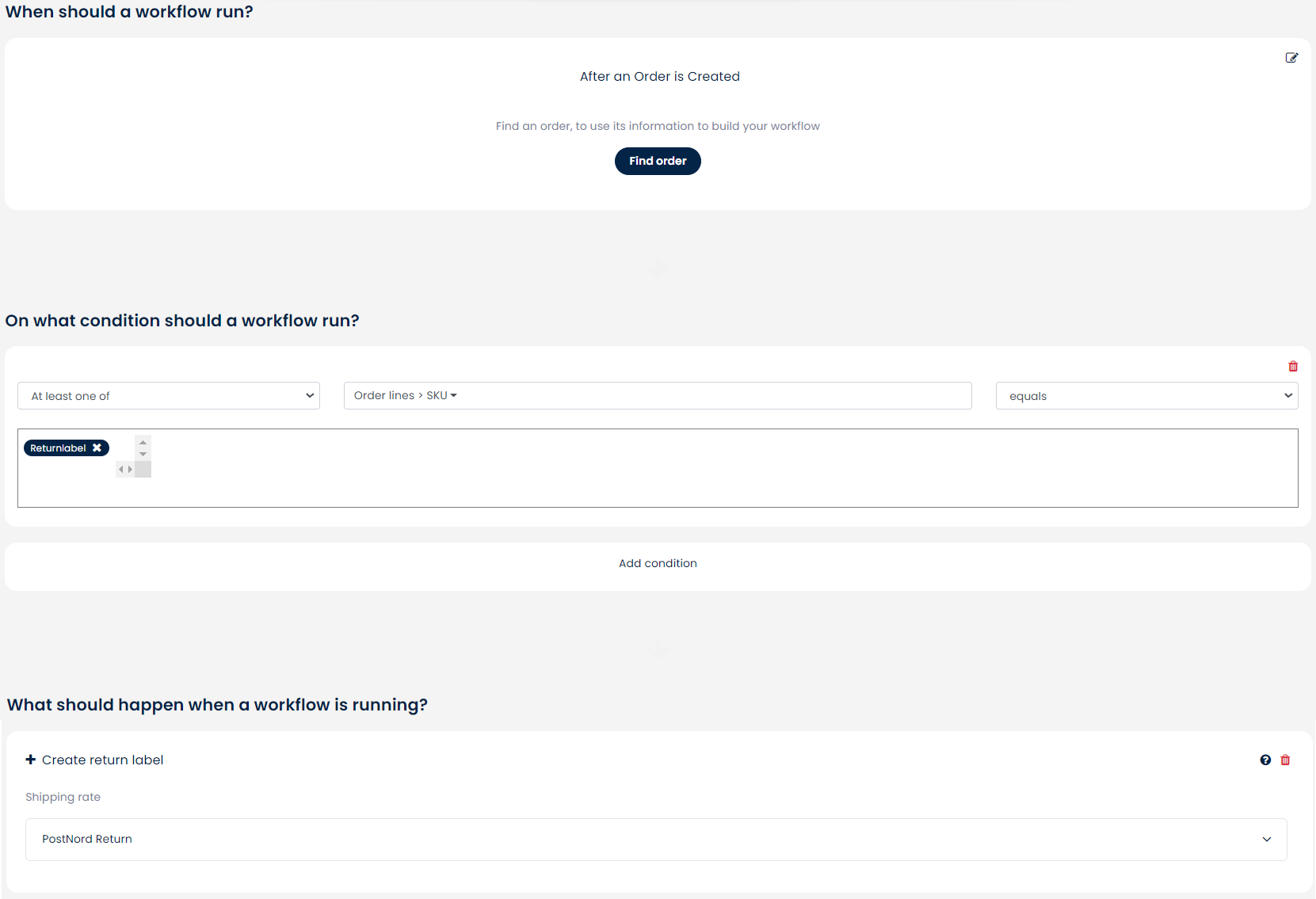
Task: Delete the SKU condition via trash icon
Action: tap(1293, 367)
